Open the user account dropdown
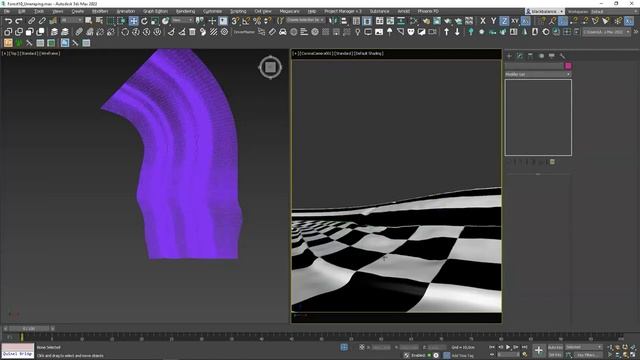640x360 pixels. coord(544,11)
